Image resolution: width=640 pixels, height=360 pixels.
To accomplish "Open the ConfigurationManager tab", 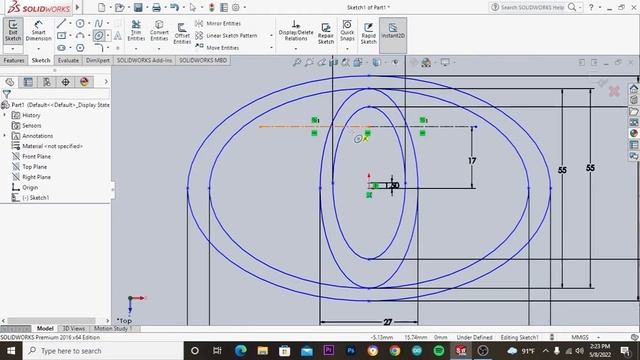I will click(47, 82).
